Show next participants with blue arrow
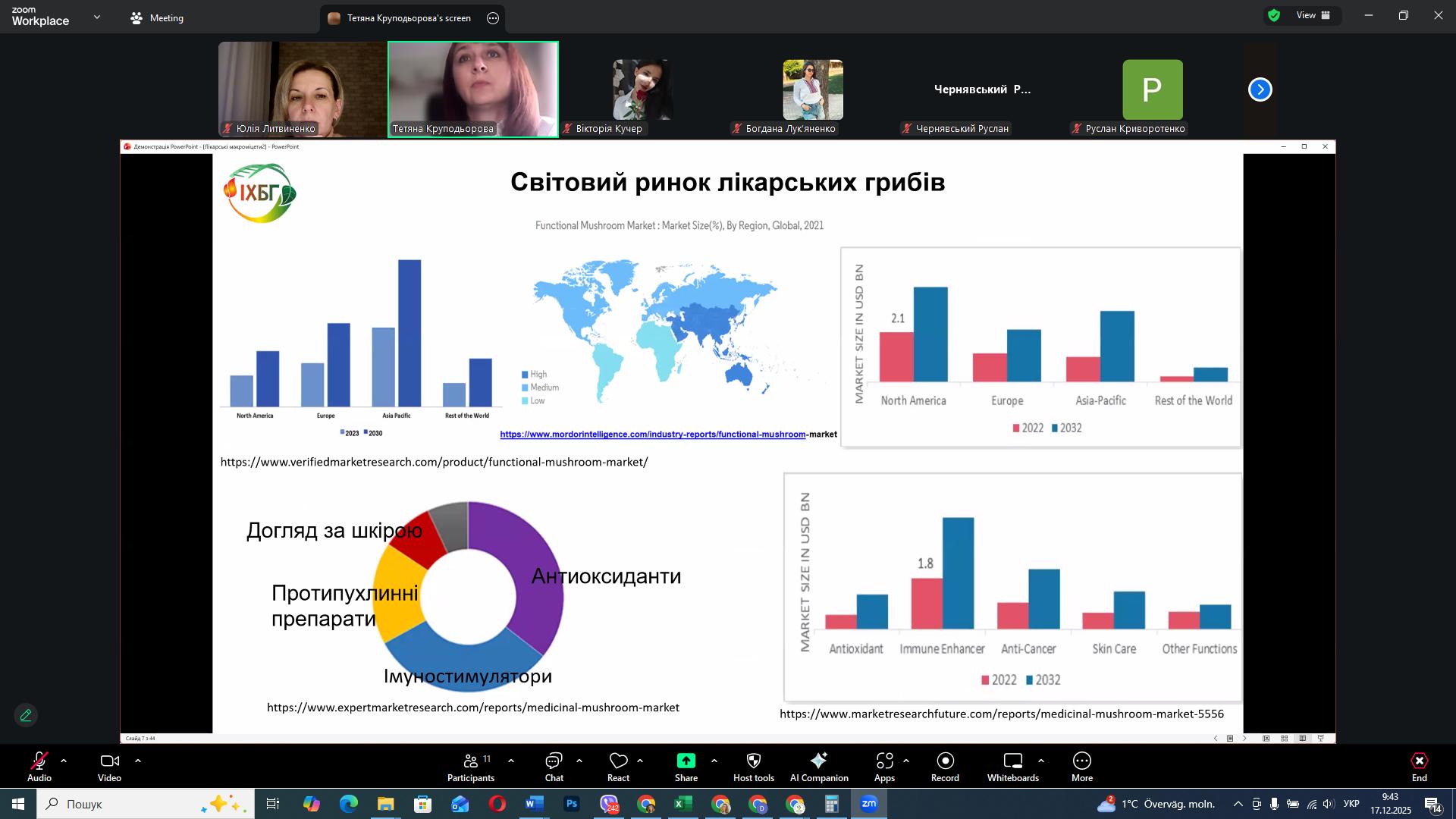This screenshot has height=819, width=1456. pos(1260,89)
